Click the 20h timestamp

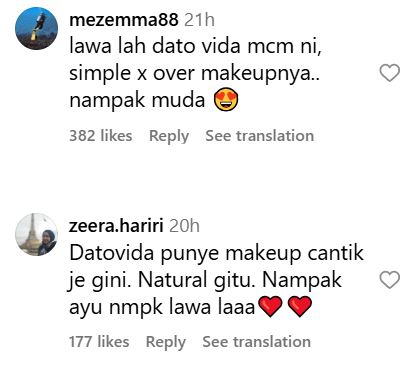(184, 226)
